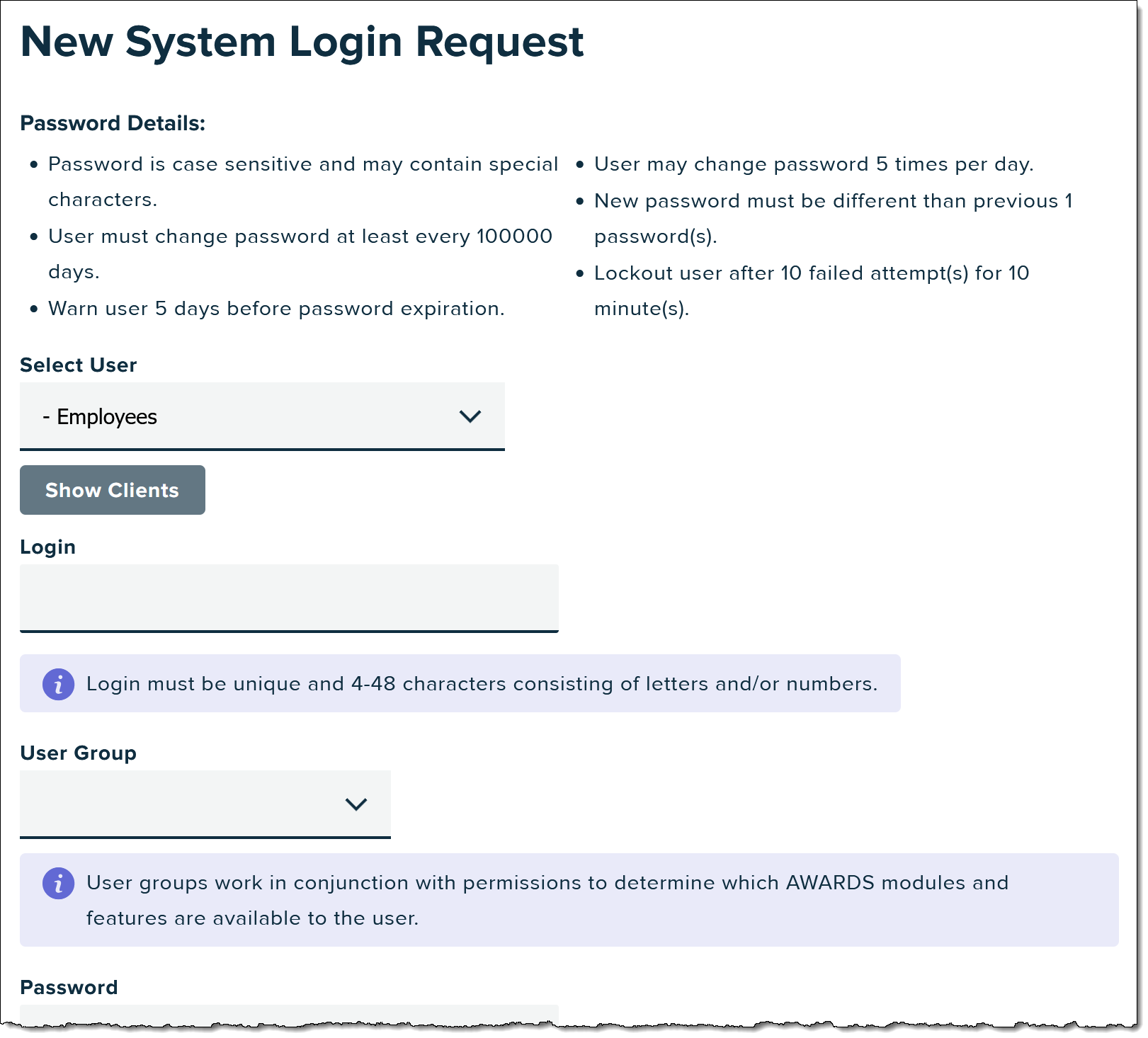Click the Login field label
The width and height of the screenshot is (1148, 1038).
coord(47,547)
